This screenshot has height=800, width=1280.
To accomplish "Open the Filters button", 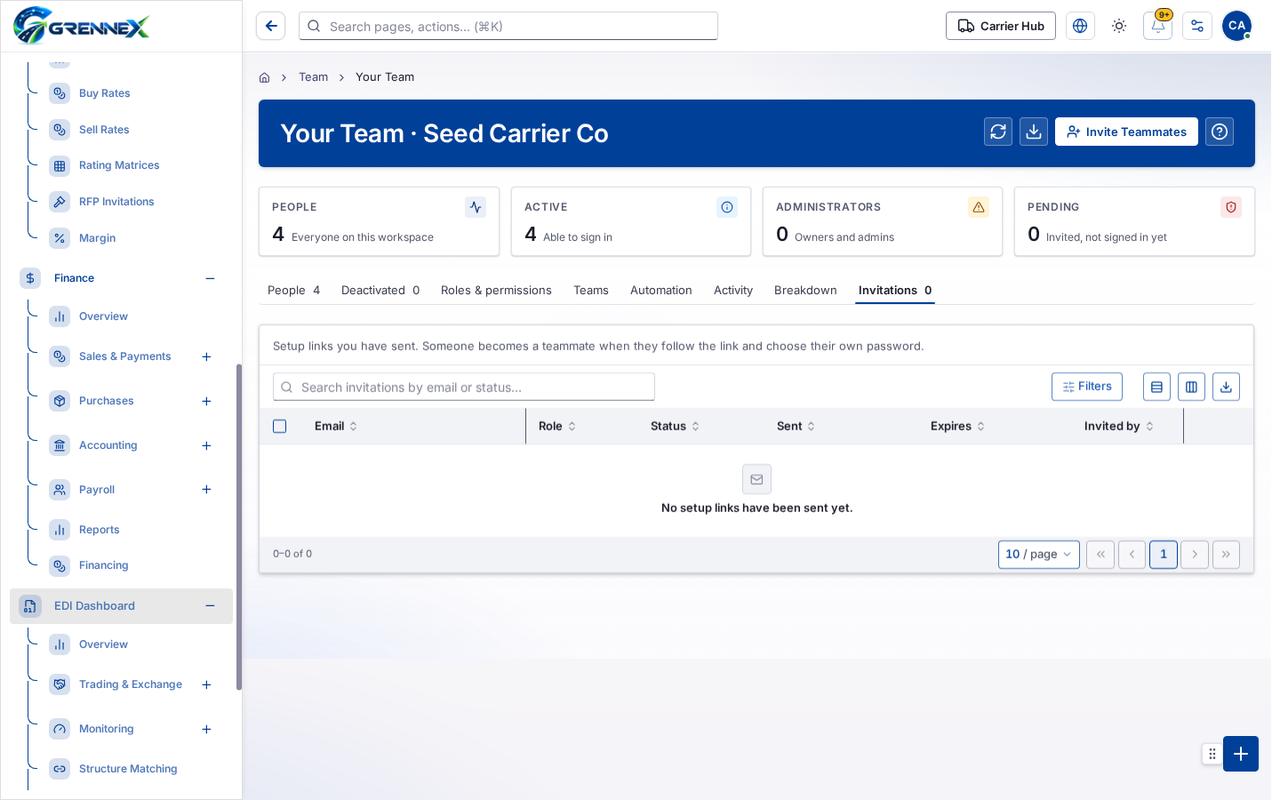I will pyautogui.click(x=1087, y=387).
